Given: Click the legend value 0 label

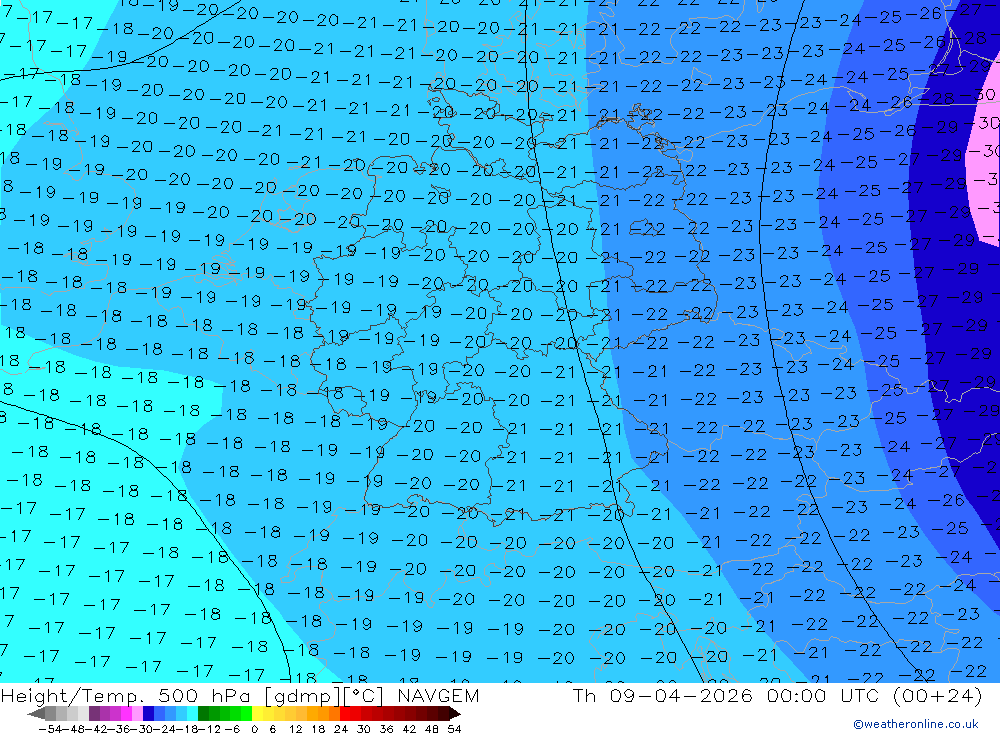Looking at the screenshot, I should point(254,729).
